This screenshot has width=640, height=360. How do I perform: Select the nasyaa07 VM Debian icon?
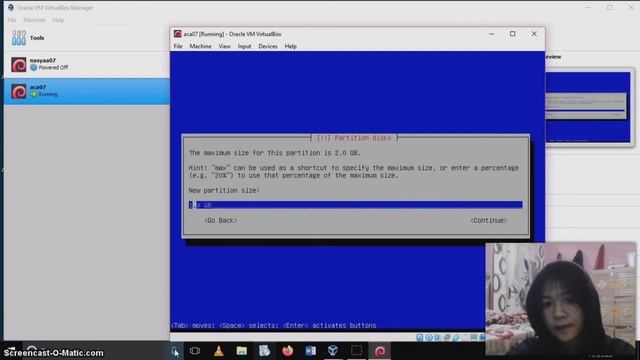click(x=19, y=64)
